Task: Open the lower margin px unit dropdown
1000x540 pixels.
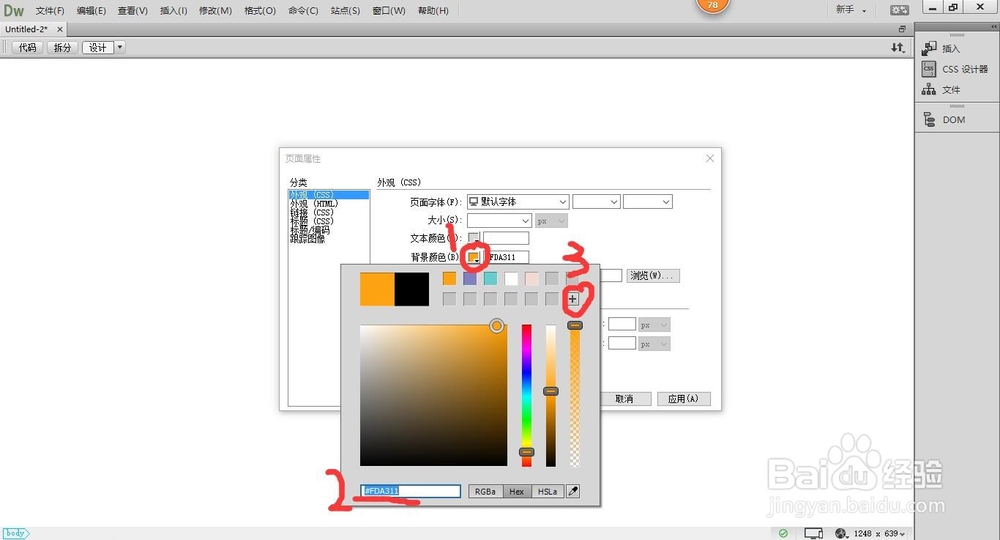Action: click(x=654, y=344)
